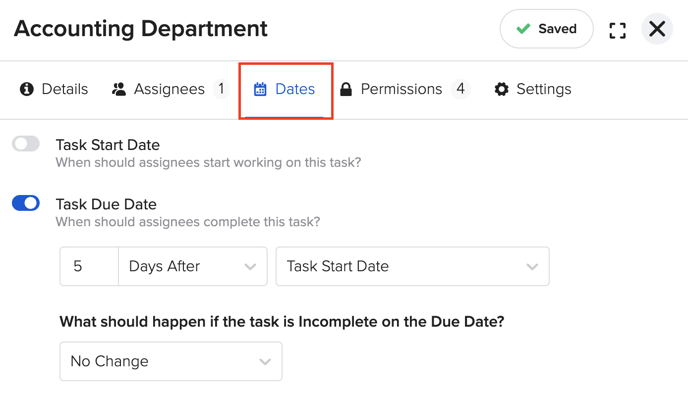This screenshot has width=688, height=393.
Task: Click the Assignees people icon
Action: tap(118, 89)
